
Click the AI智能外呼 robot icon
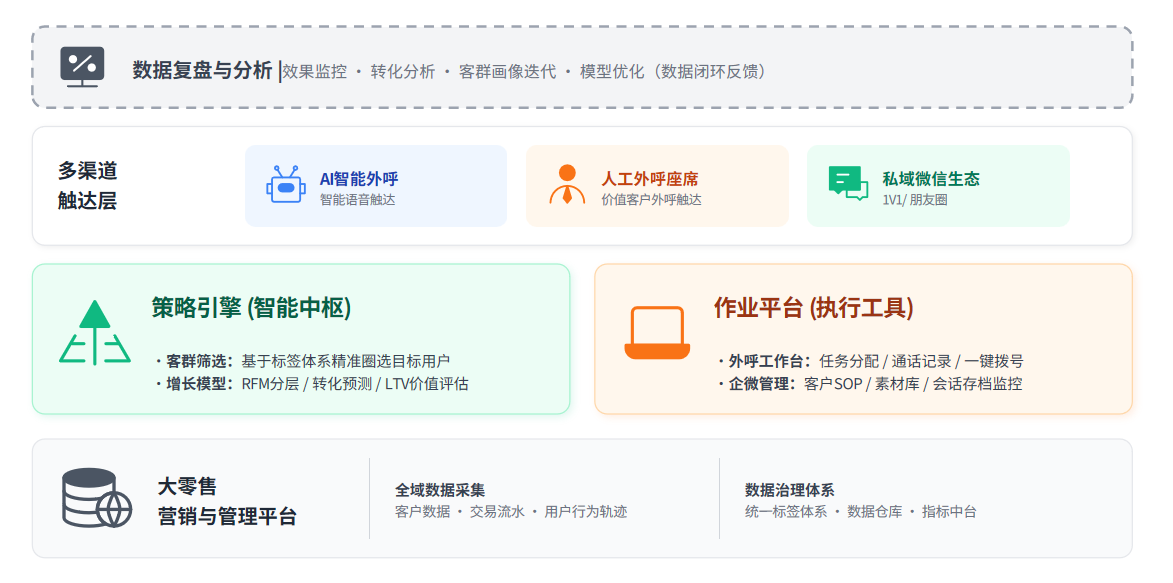(x=285, y=184)
